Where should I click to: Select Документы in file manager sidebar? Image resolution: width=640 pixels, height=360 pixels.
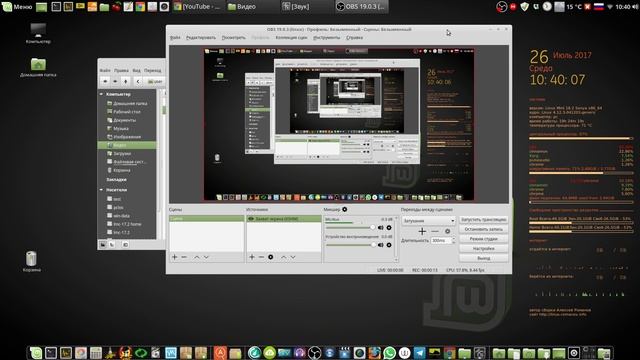pos(124,120)
